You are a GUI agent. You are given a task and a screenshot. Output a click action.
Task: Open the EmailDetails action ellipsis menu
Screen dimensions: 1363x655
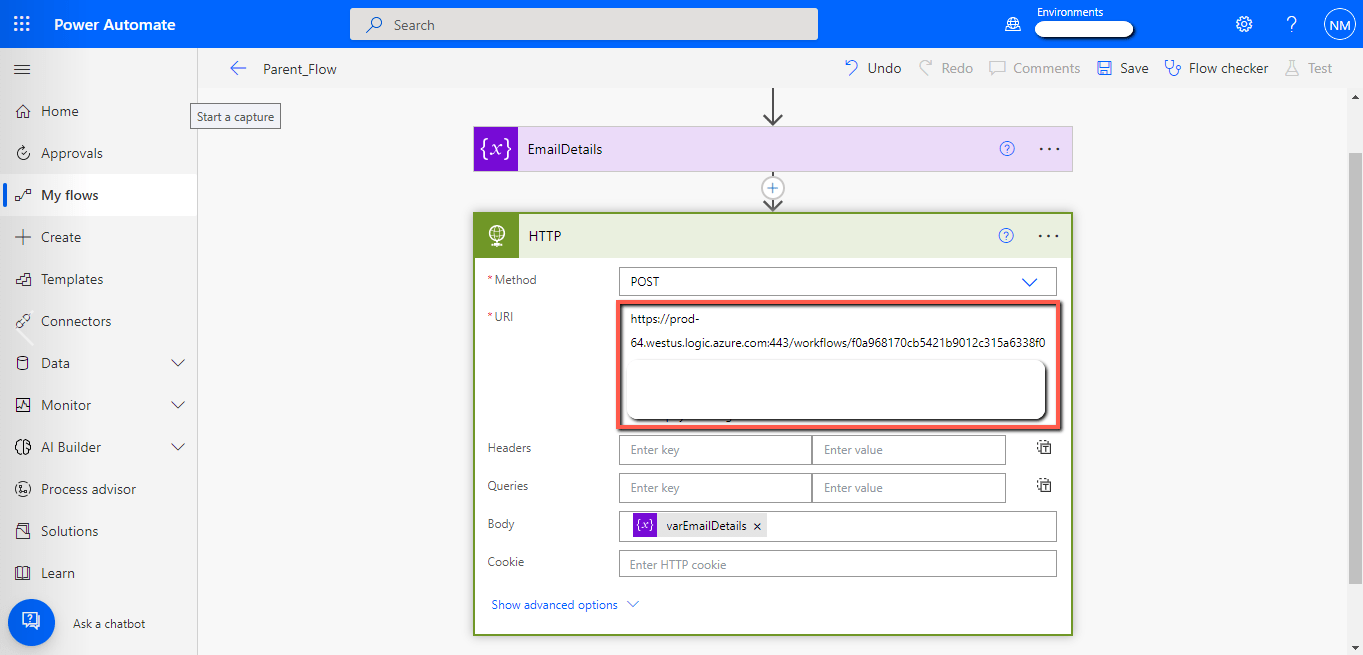click(x=1048, y=149)
